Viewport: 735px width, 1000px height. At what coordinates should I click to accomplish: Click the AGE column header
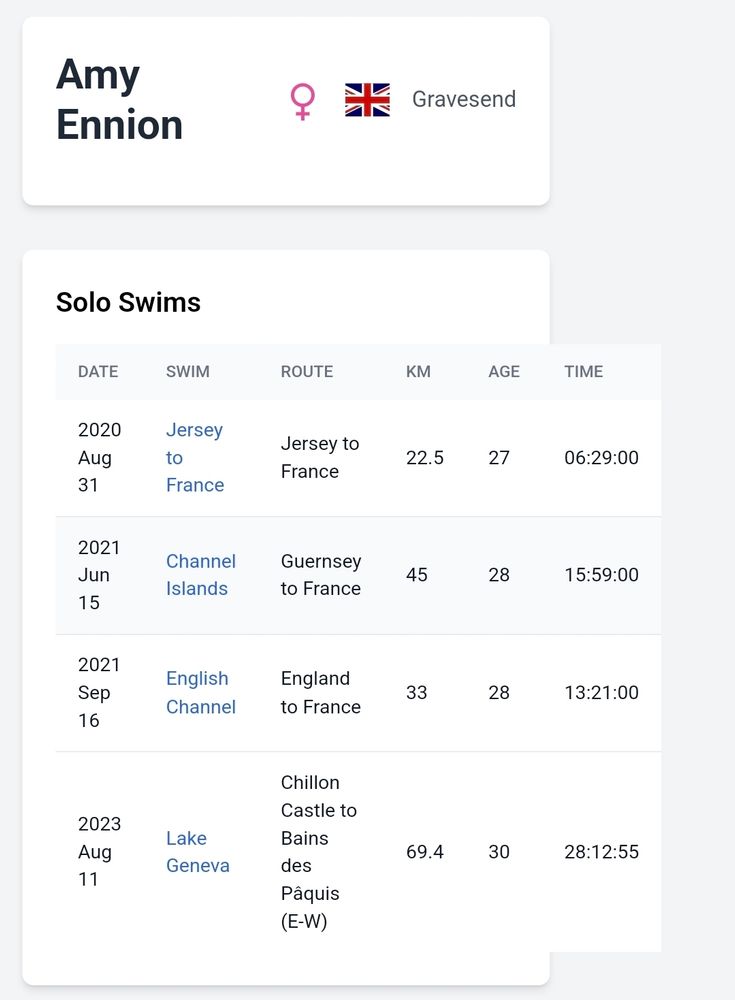coord(504,371)
